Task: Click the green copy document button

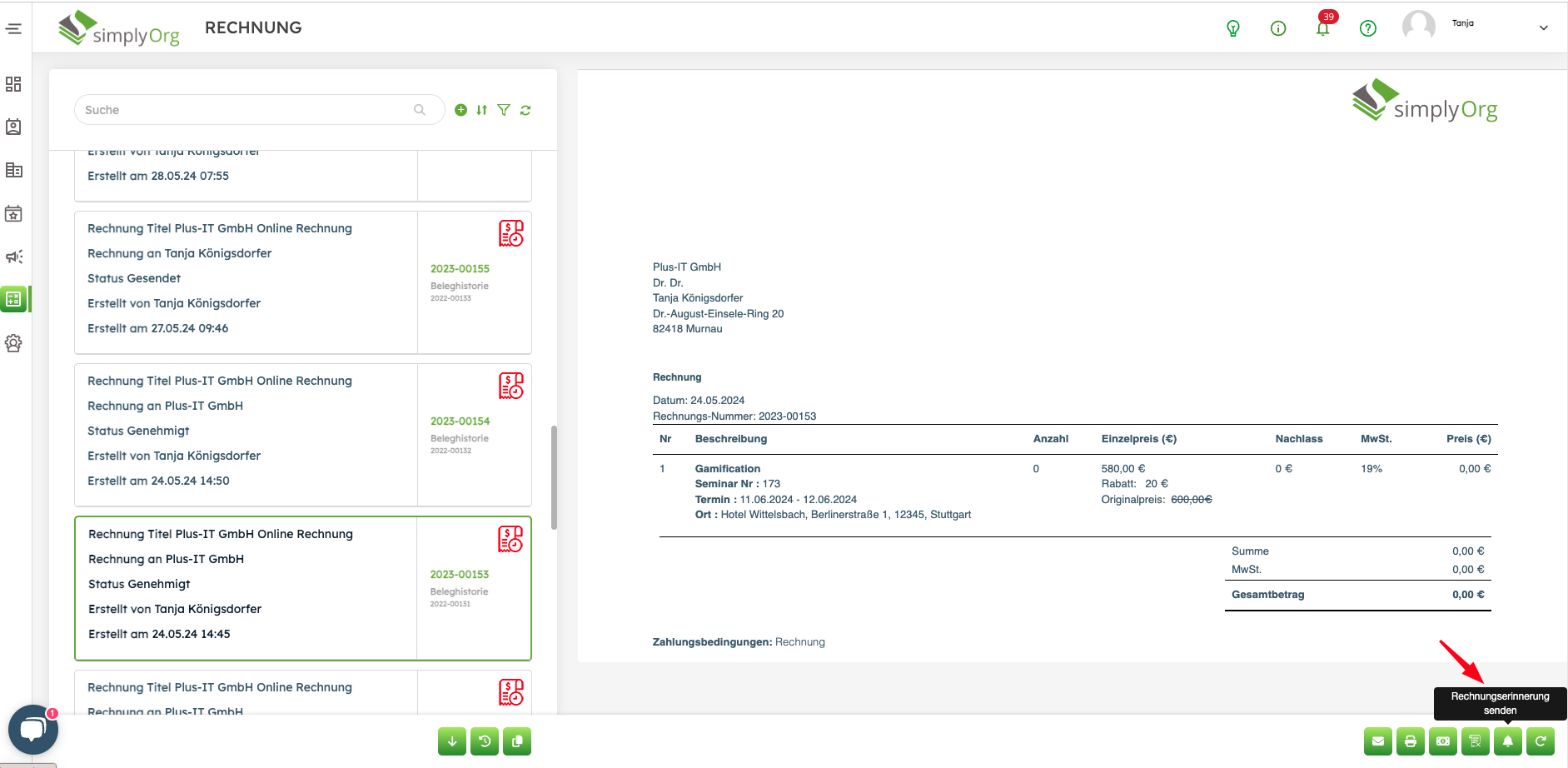Action: click(517, 741)
